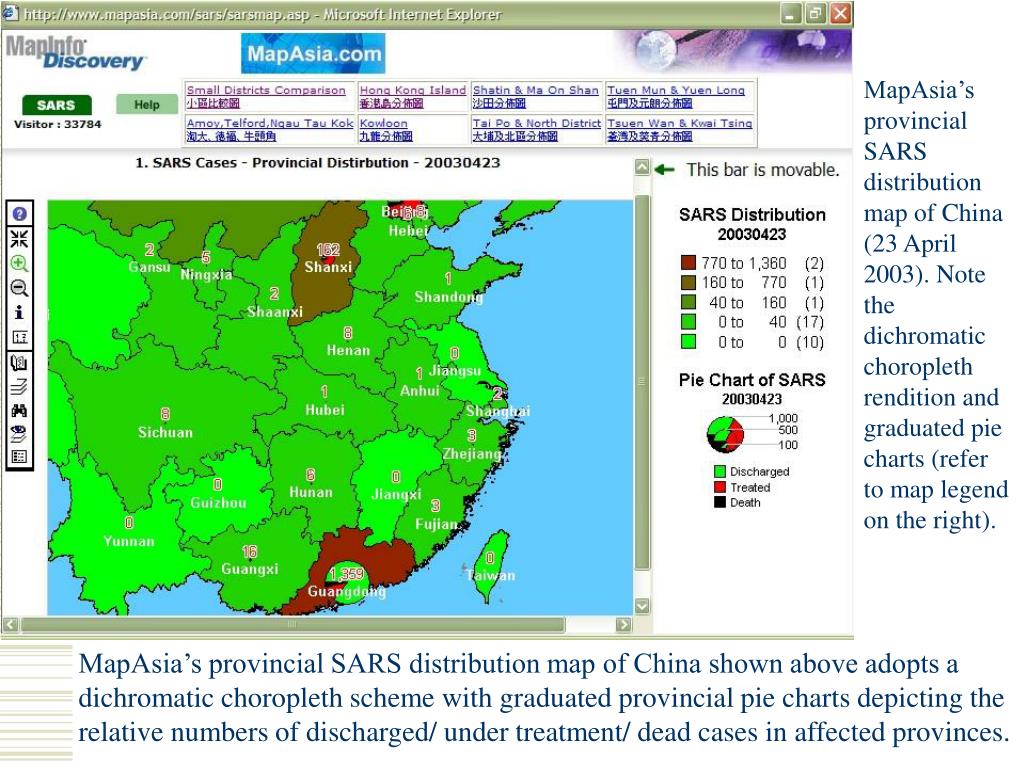This screenshot has height=768, width=1024.
Task: Click the SARS green button
Action: pos(56,105)
